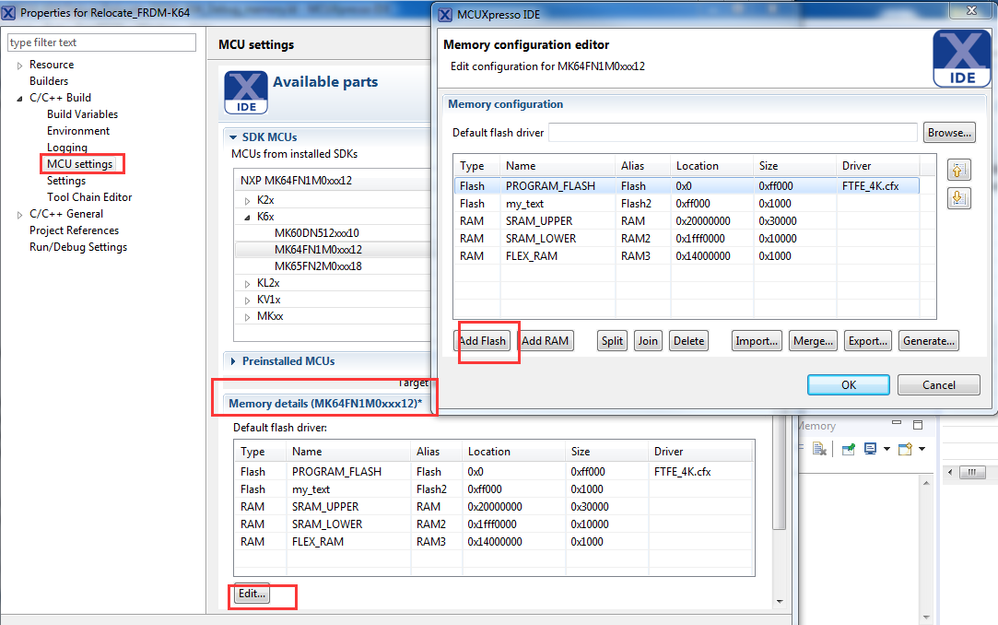
Task: Click the properties page vertical scrollbar
Action: (779, 472)
